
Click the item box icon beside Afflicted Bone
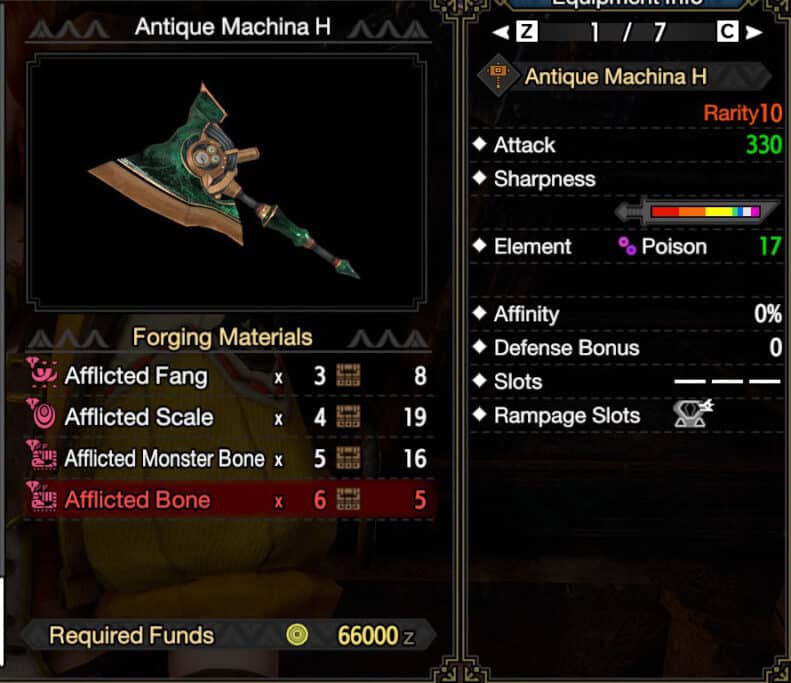click(x=348, y=500)
